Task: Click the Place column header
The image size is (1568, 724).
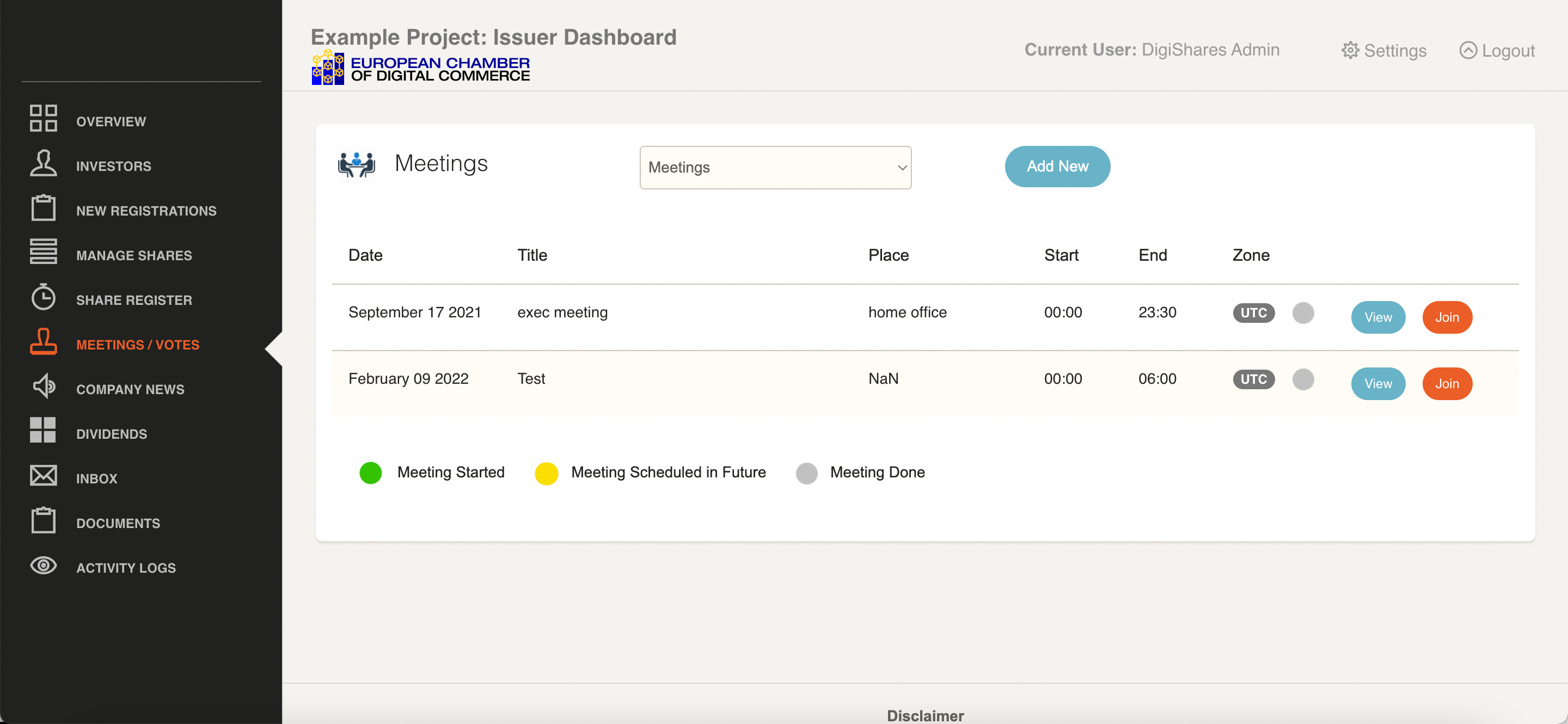Action: coord(888,255)
